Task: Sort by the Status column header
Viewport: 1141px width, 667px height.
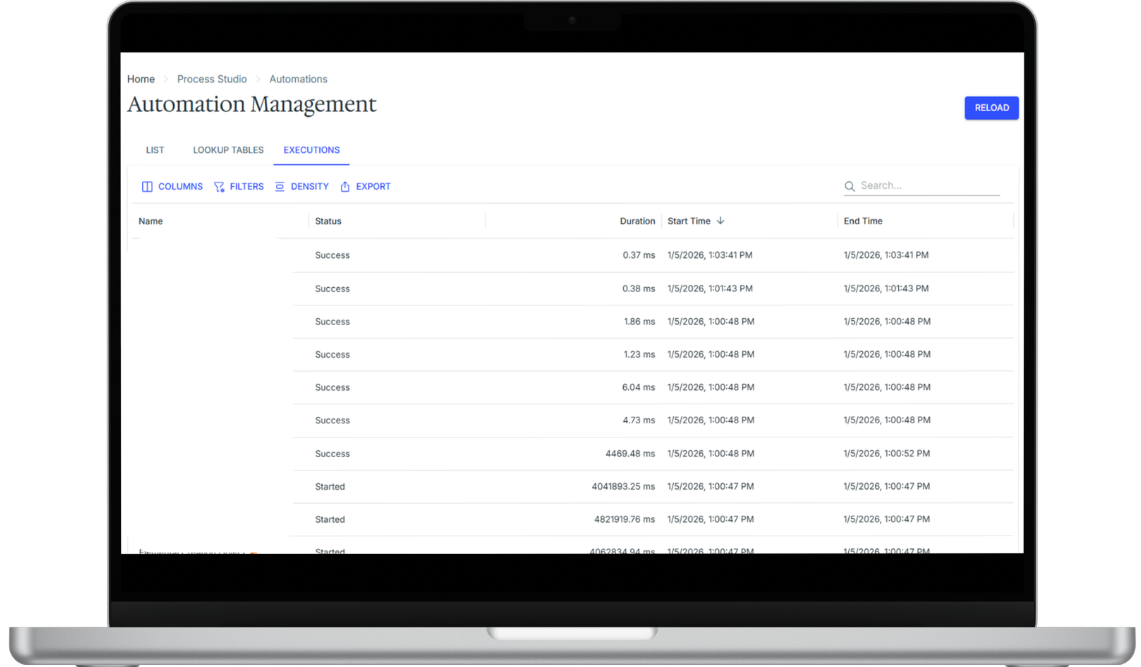Action: coord(328,221)
